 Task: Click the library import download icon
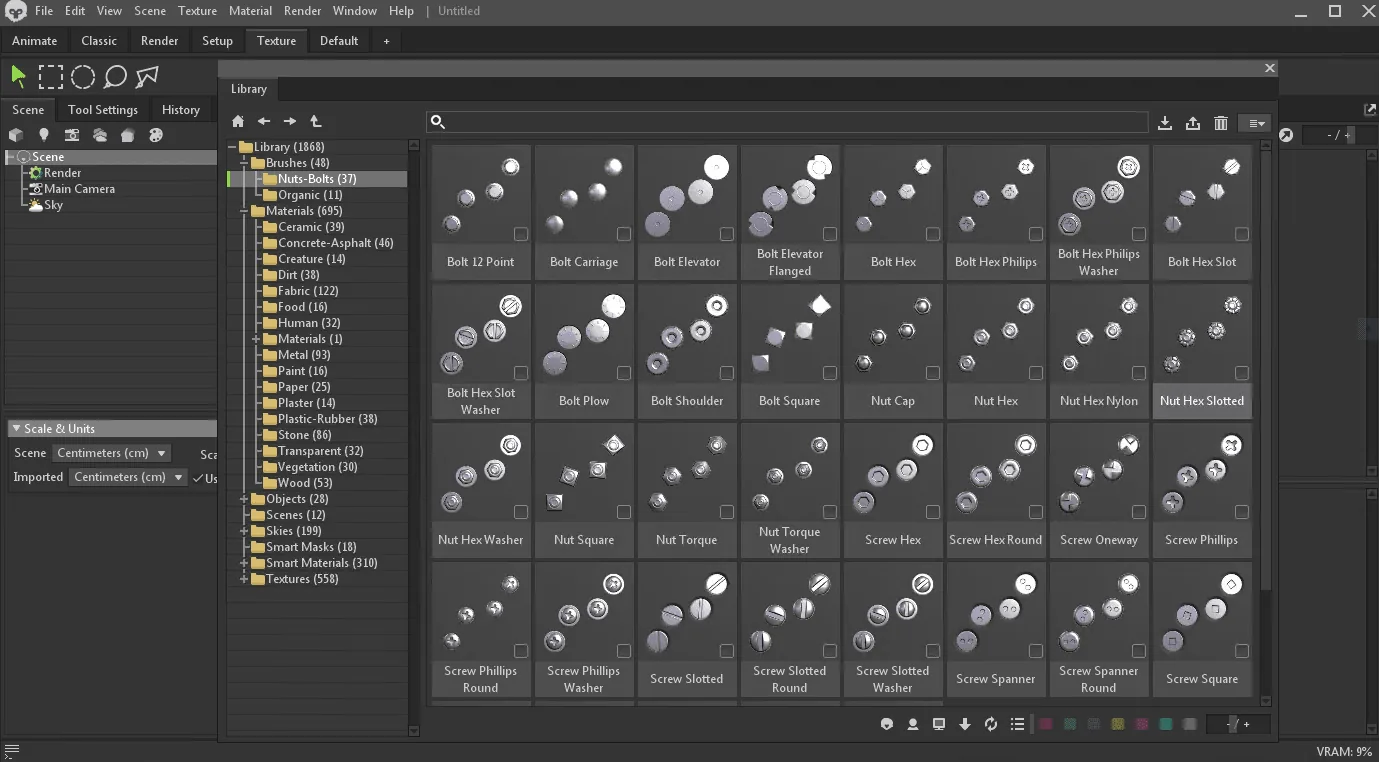click(x=1165, y=123)
